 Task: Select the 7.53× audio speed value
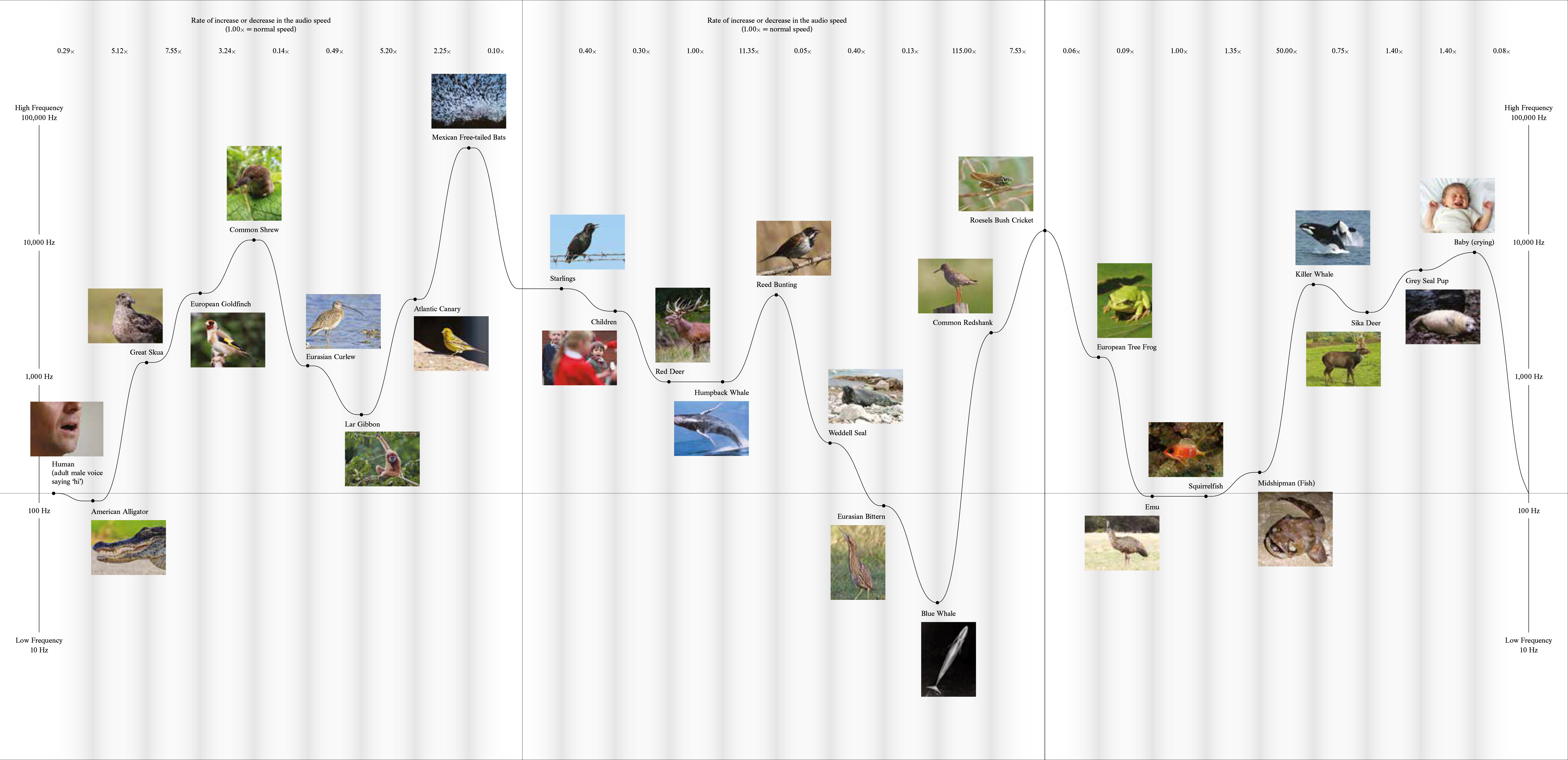point(1018,51)
